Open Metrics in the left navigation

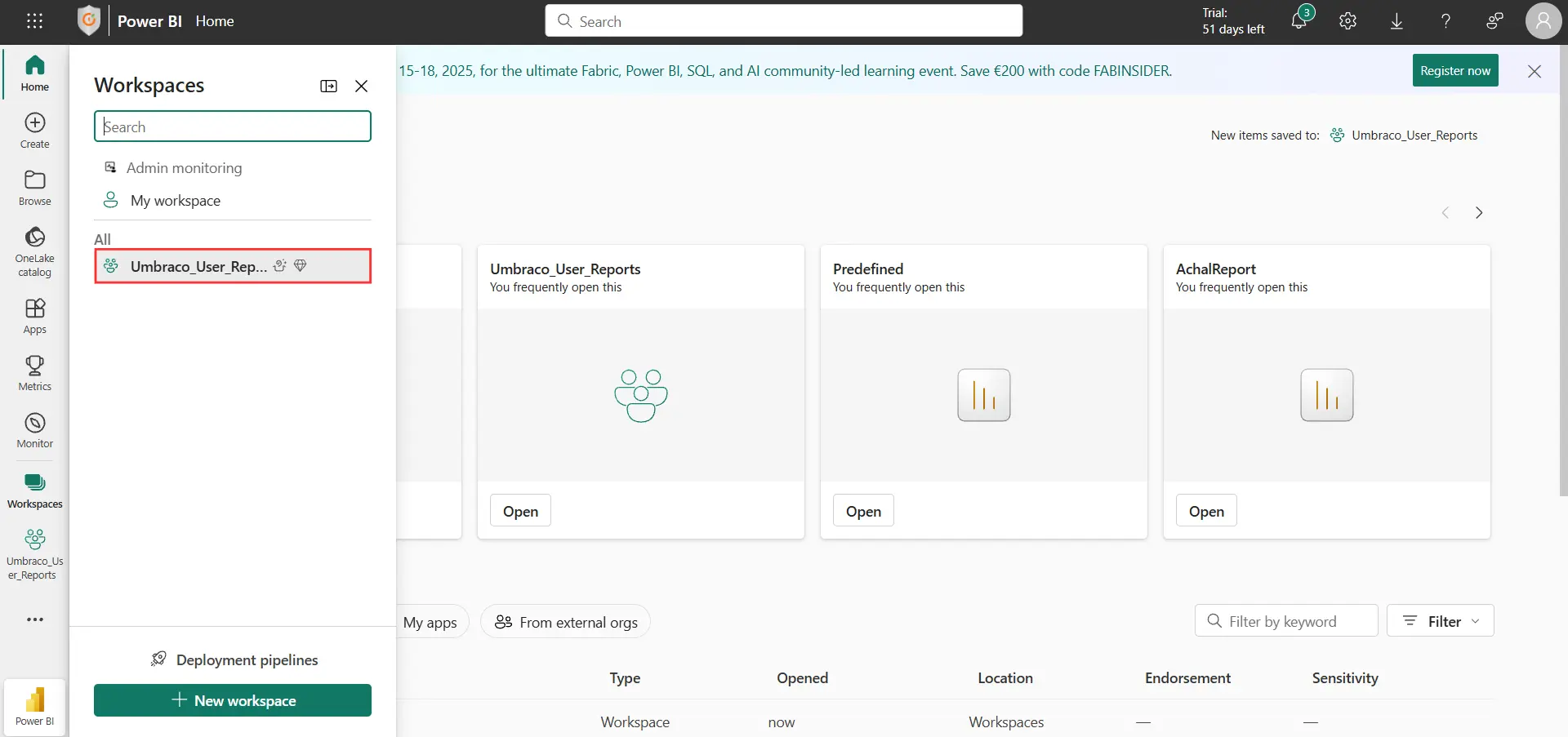coord(34,373)
